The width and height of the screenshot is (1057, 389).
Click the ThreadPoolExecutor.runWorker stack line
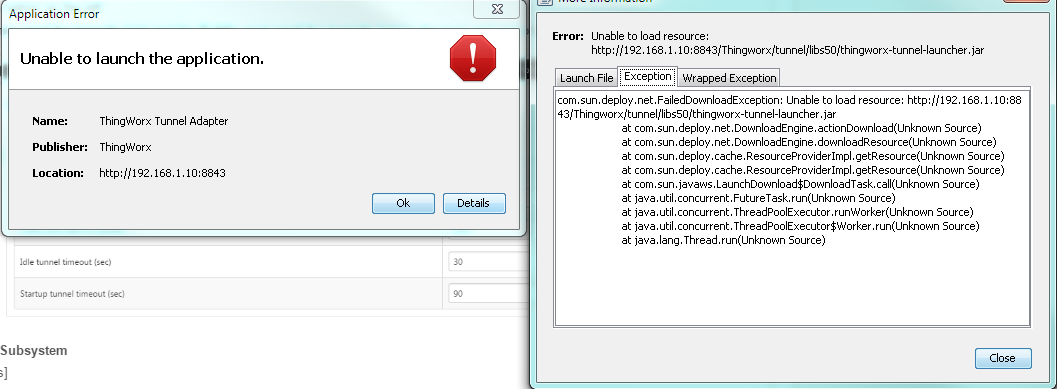797,212
